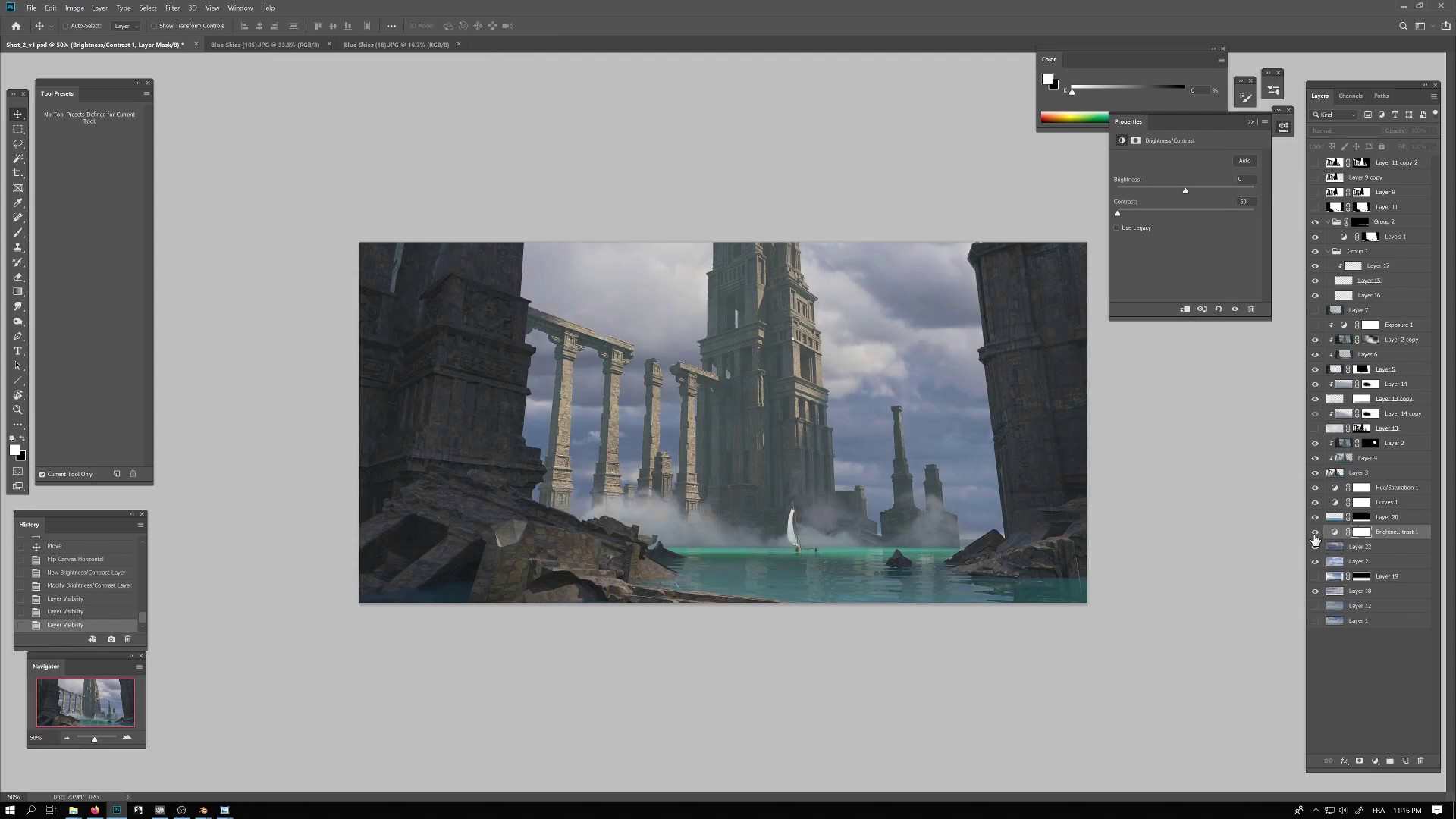Select the Horizontal Type tool
Image resolution: width=1456 pixels, height=819 pixels.
click(x=18, y=351)
